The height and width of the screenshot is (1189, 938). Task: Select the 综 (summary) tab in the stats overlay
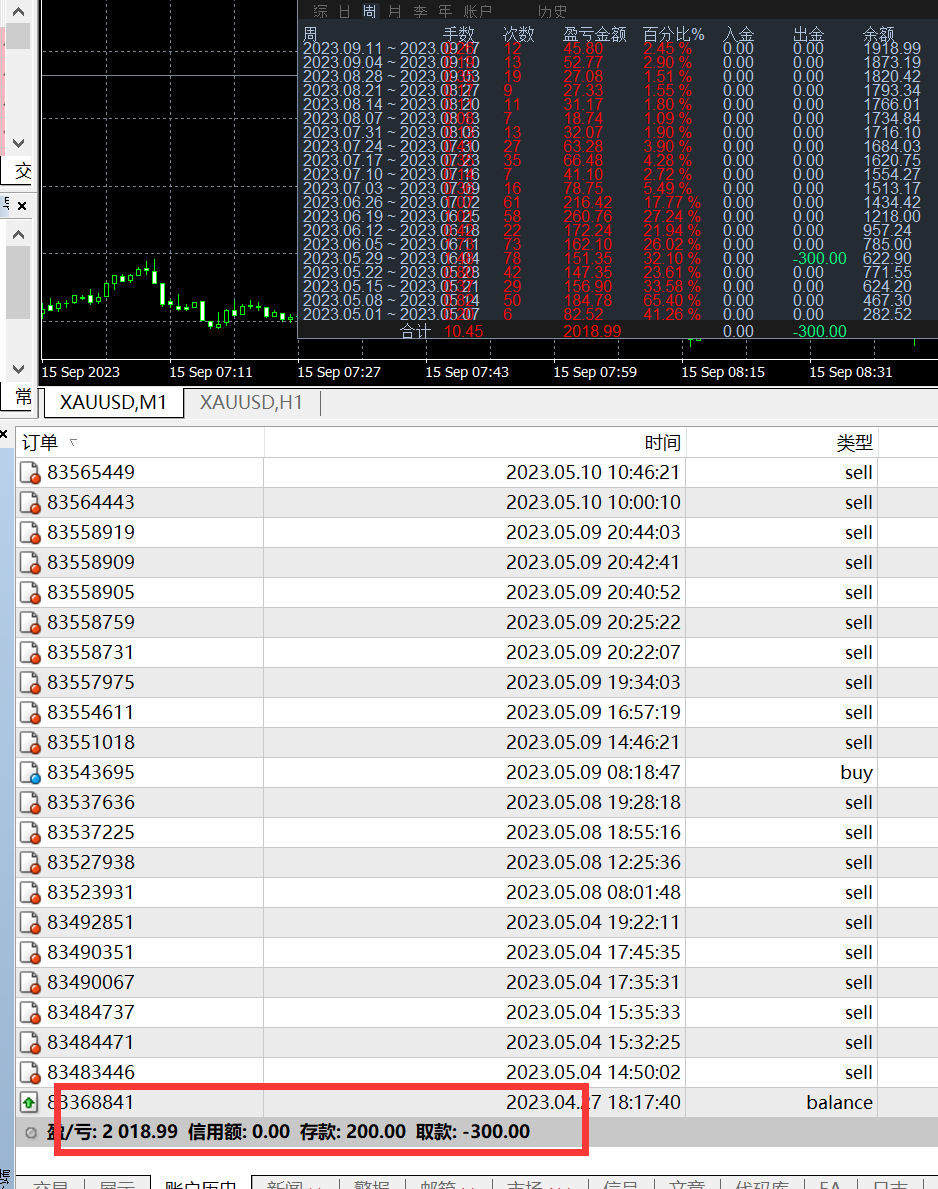321,11
